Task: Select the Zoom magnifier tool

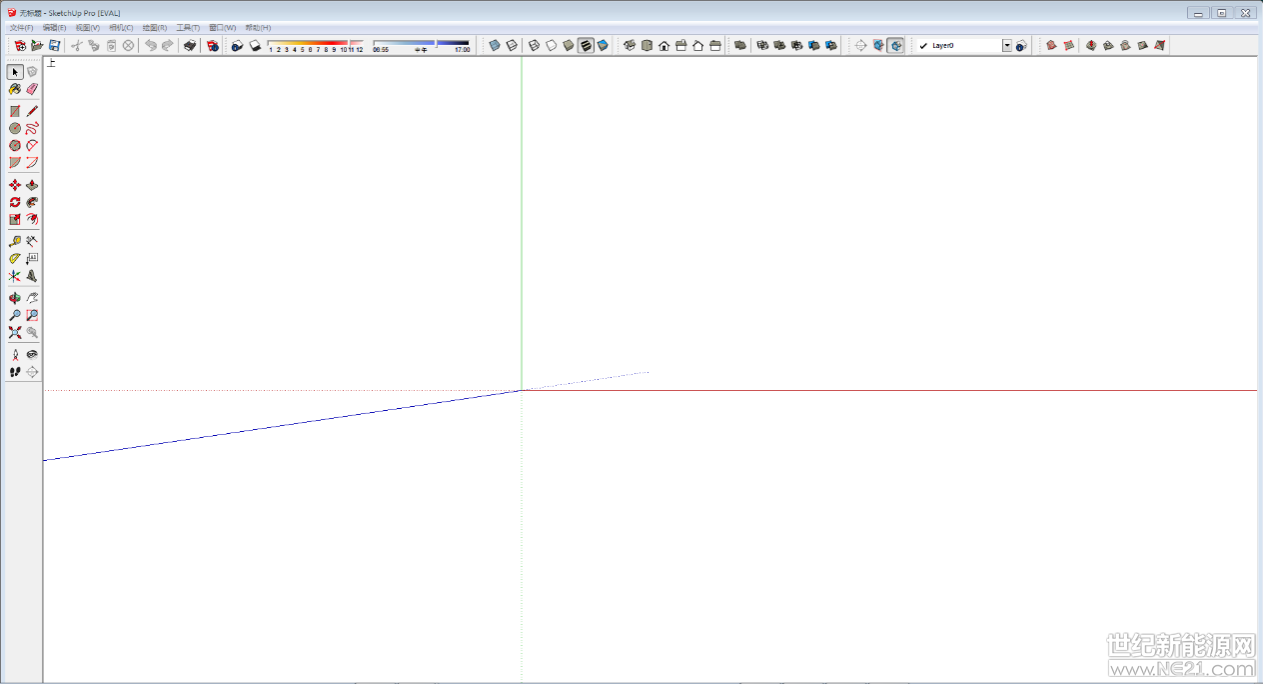Action: 15,315
